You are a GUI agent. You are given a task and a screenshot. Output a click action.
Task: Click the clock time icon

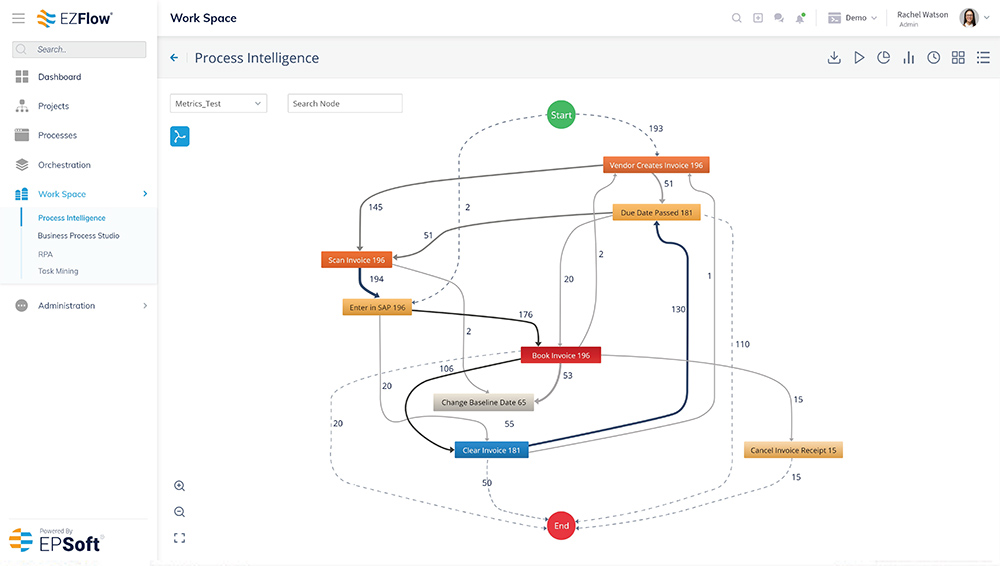click(x=933, y=57)
